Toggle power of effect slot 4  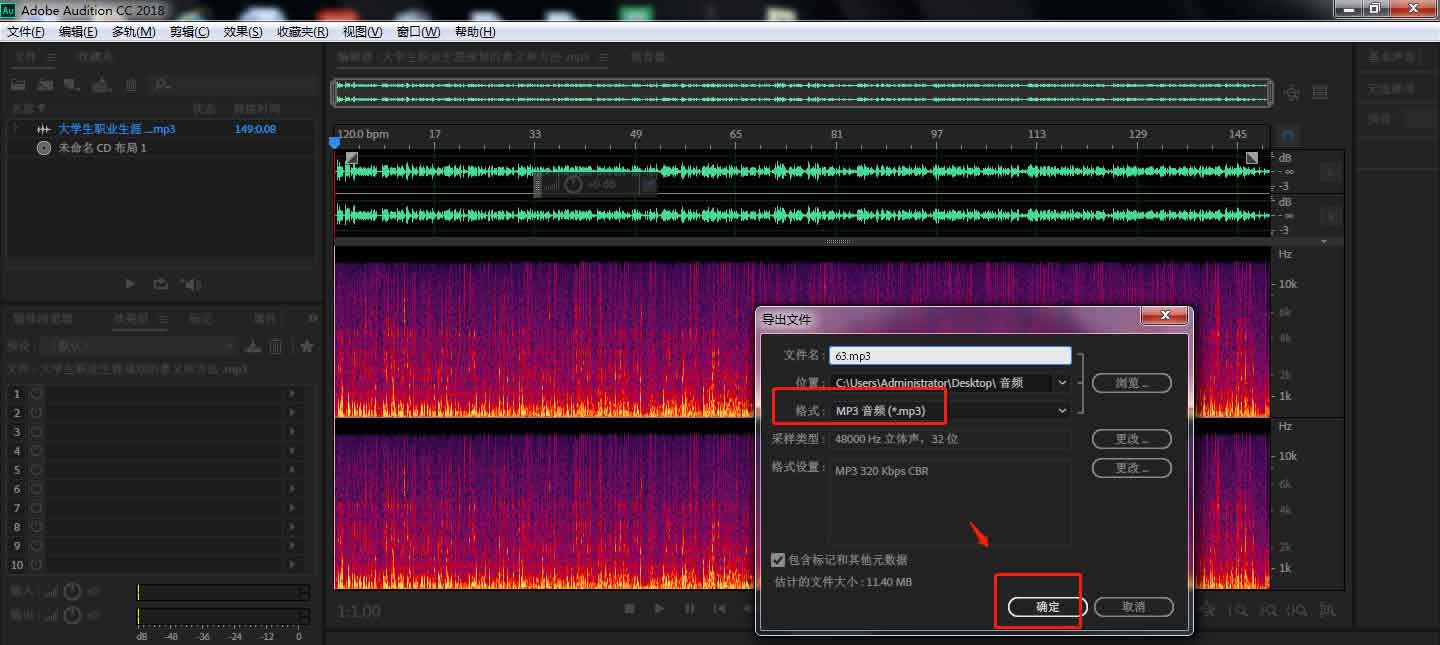point(36,451)
